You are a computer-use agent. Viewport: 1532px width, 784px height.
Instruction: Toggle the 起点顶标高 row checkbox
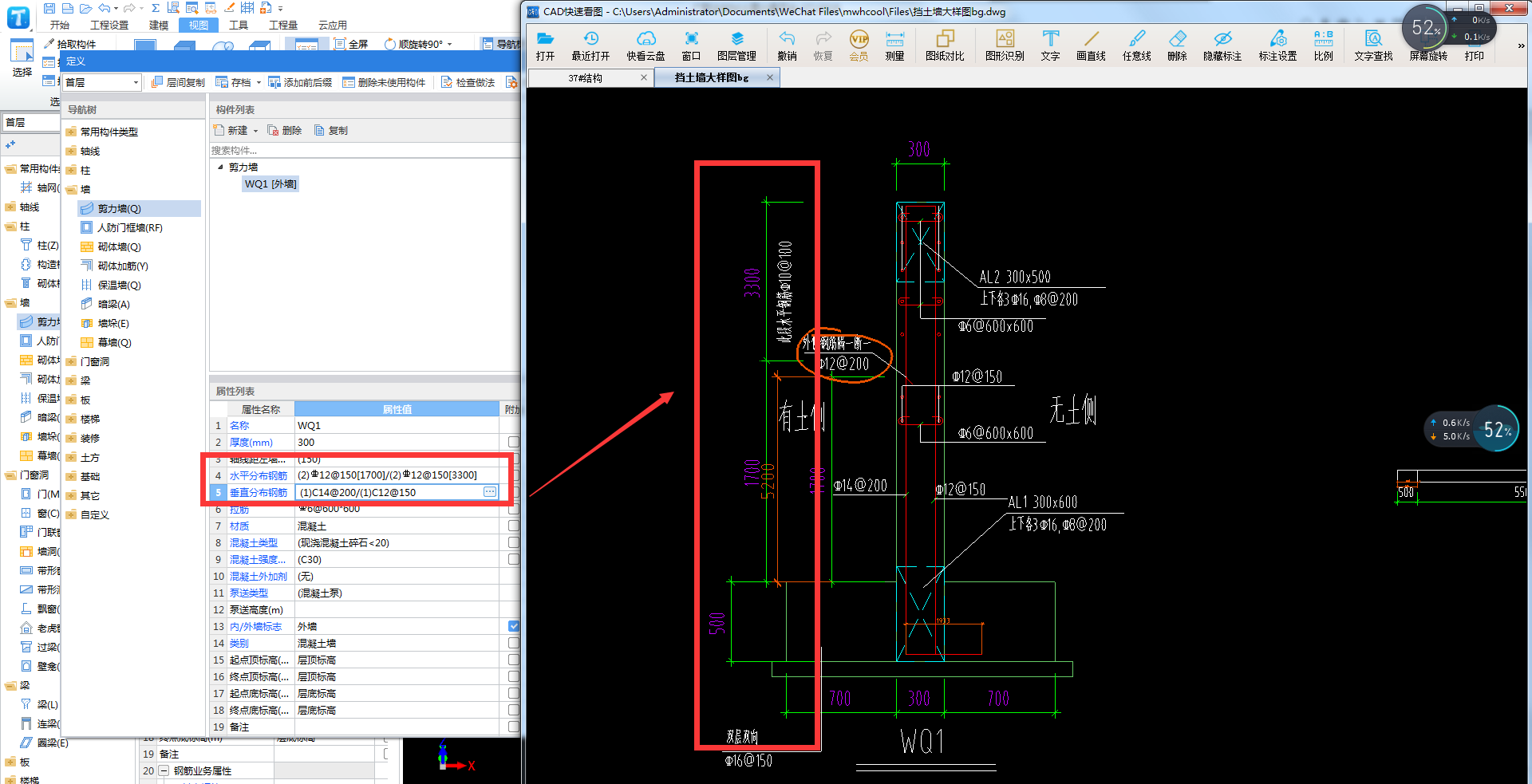point(513,660)
